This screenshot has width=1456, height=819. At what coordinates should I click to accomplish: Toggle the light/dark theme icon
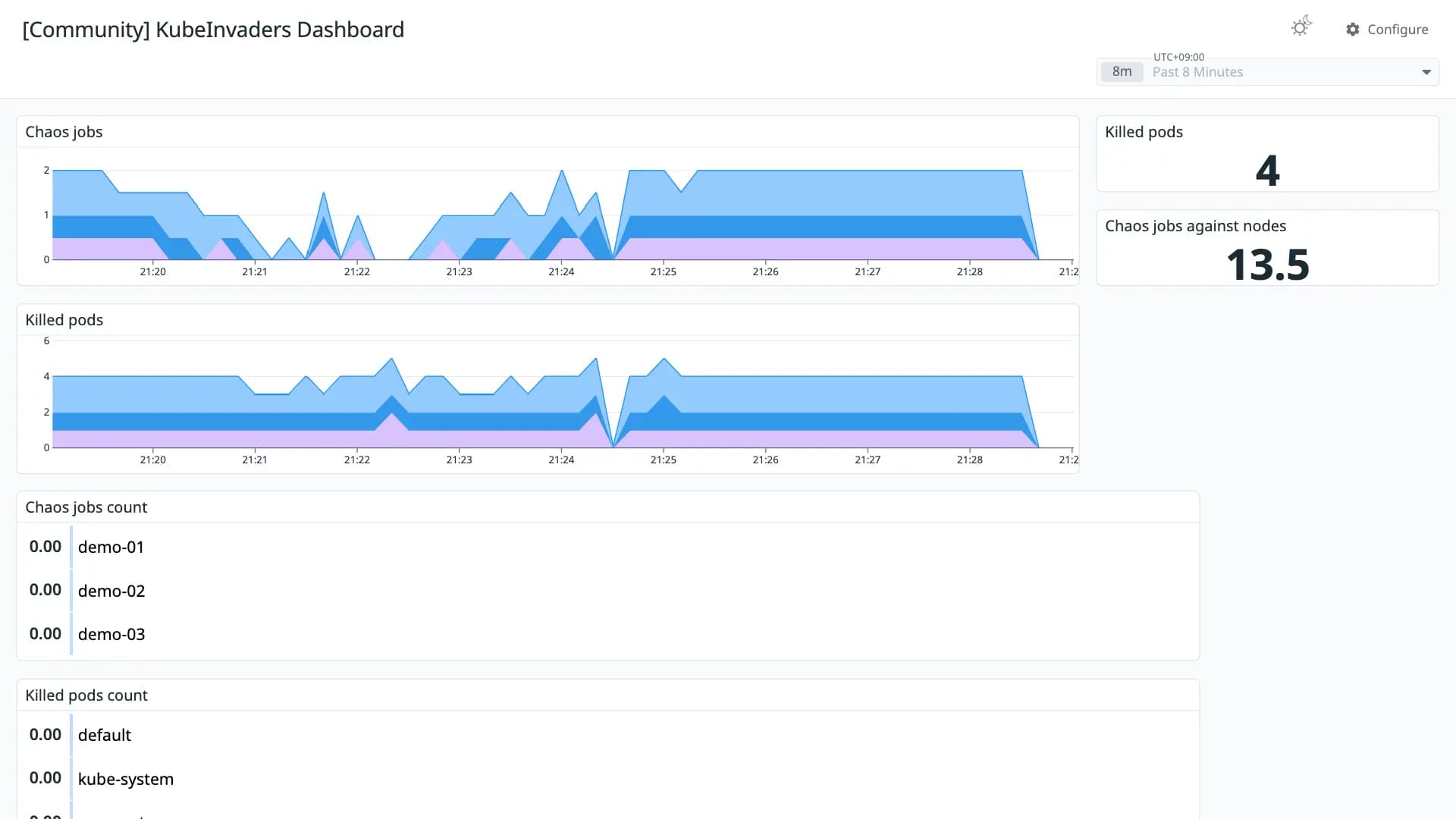(1301, 27)
